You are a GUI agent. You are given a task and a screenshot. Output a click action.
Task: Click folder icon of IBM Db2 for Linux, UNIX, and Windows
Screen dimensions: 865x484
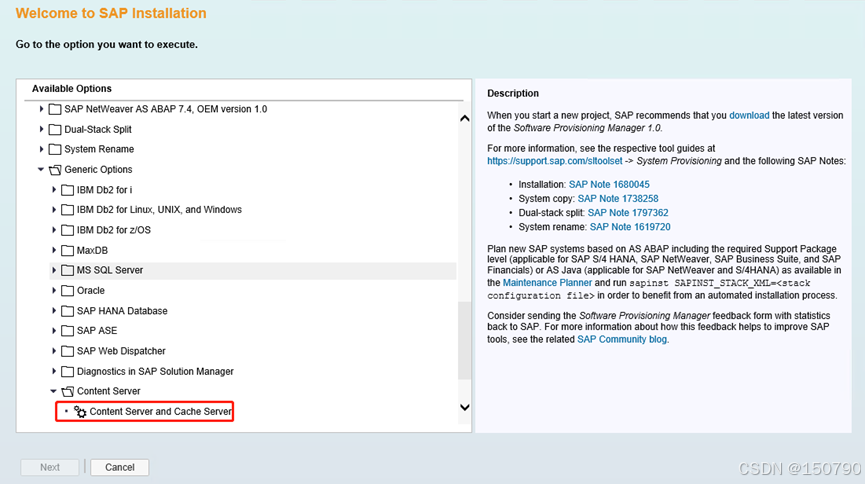pos(67,210)
